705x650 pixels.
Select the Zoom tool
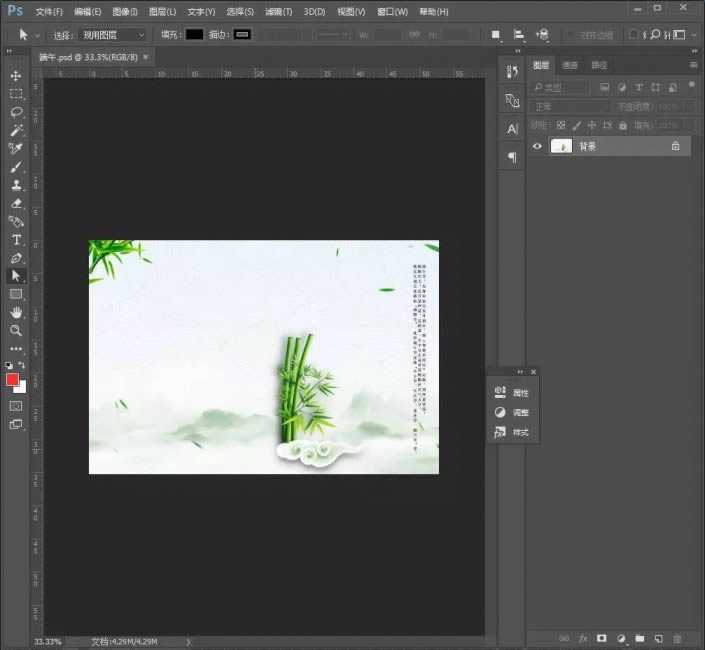point(16,330)
